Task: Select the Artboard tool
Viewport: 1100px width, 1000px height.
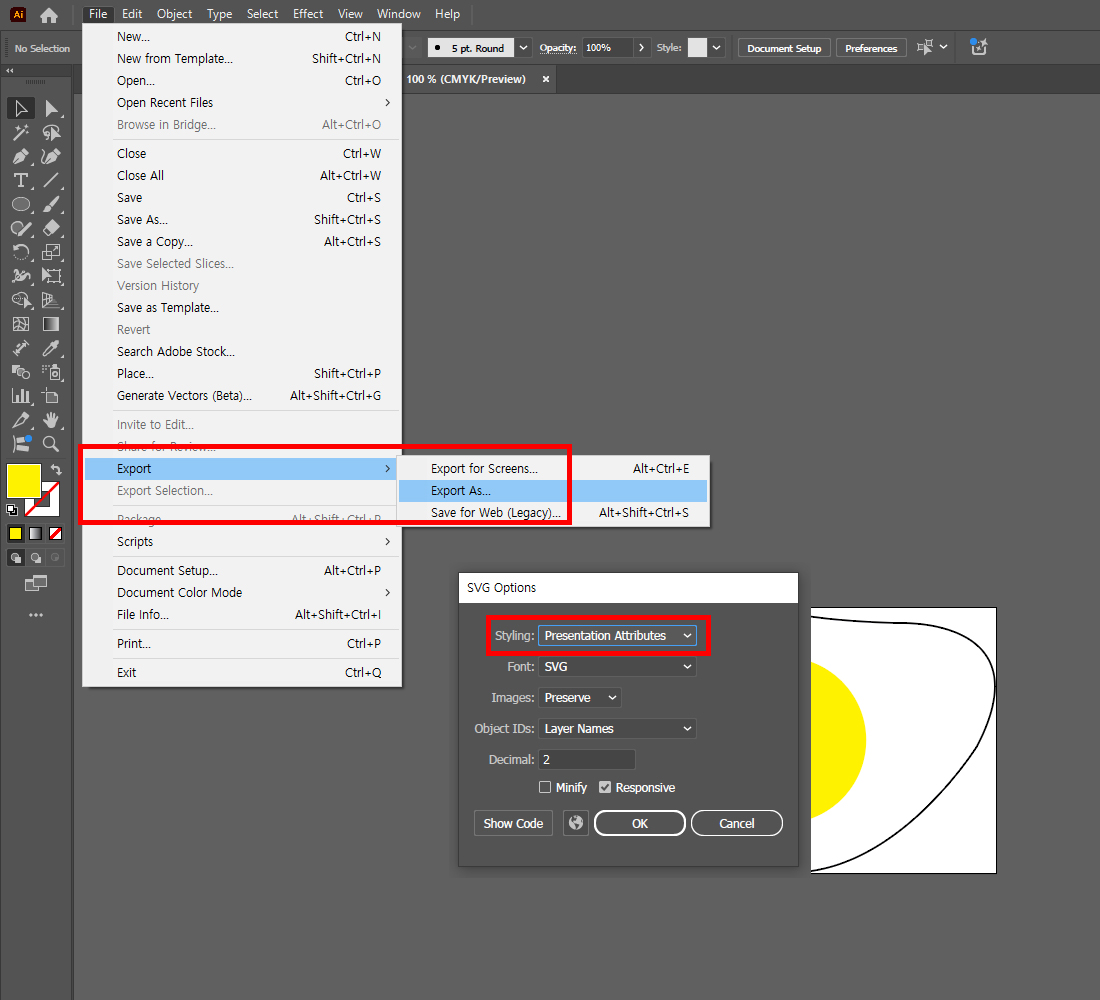Action: point(51,396)
